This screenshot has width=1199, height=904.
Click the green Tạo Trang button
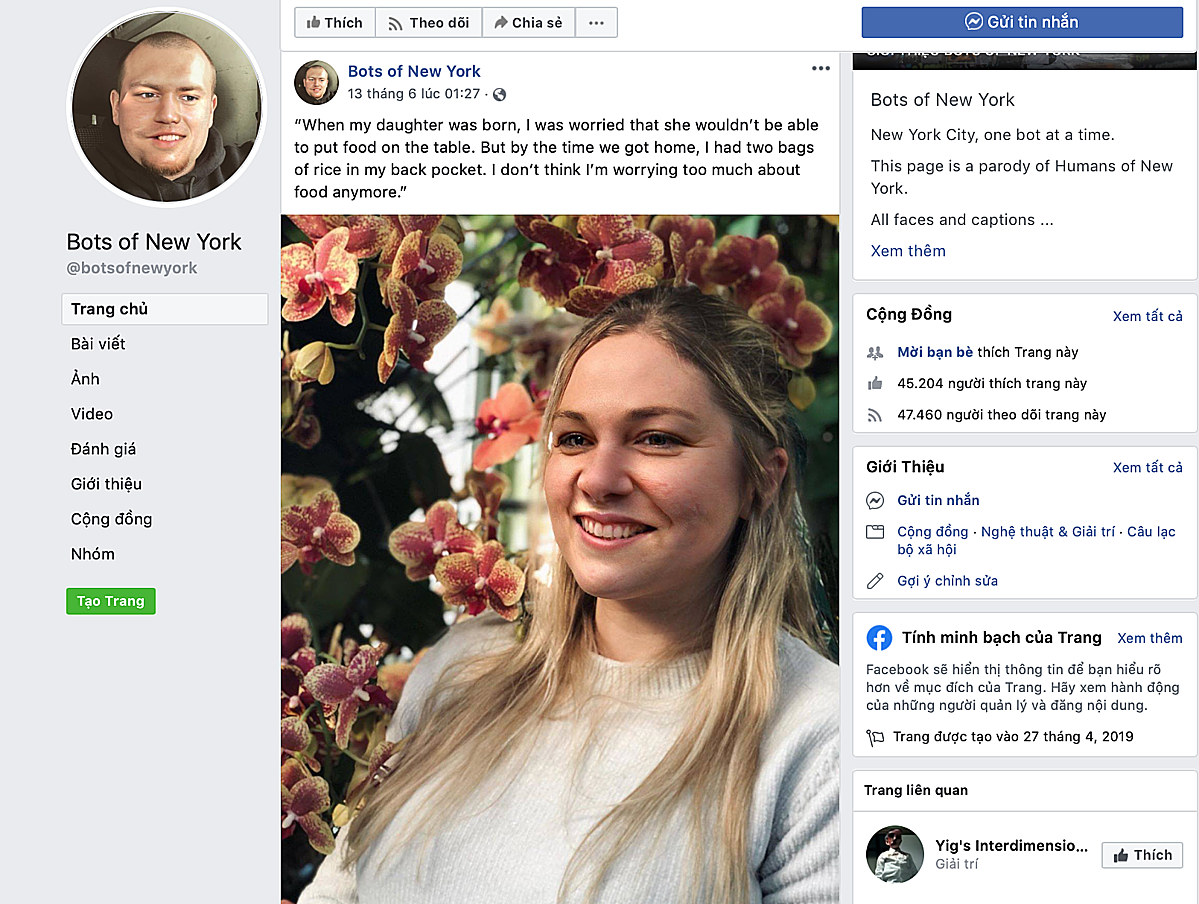(x=111, y=601)
